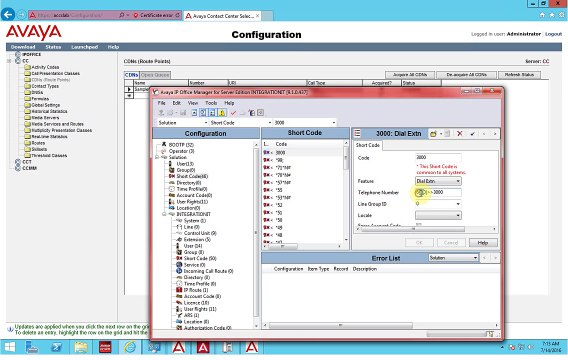Collapse the Solution node in configuration tree

pyautogui.click(x=157, y=157)
